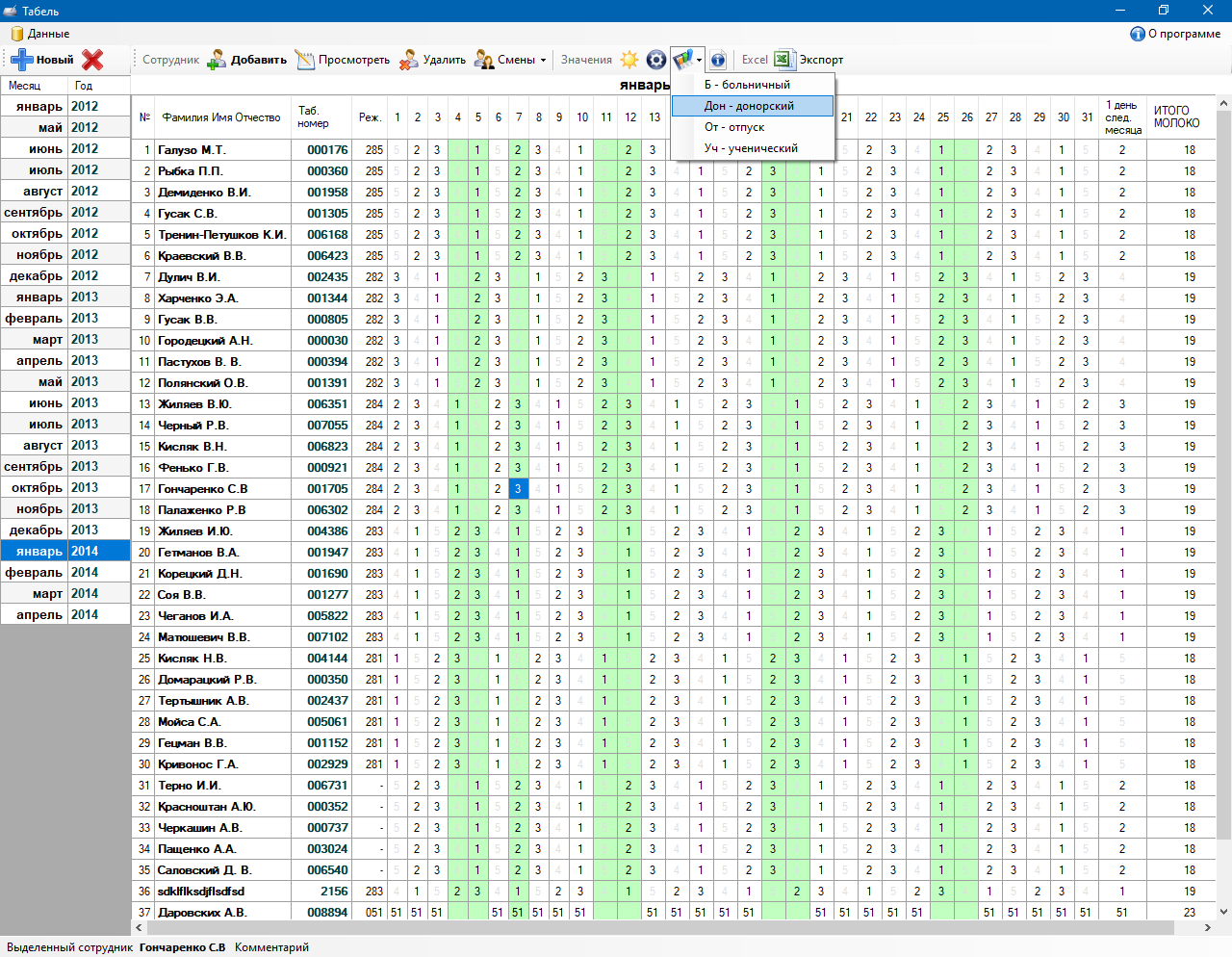1232x957 pixels.
Task: Click the red X delete-month icon
Action: click(x=92, y=60)
